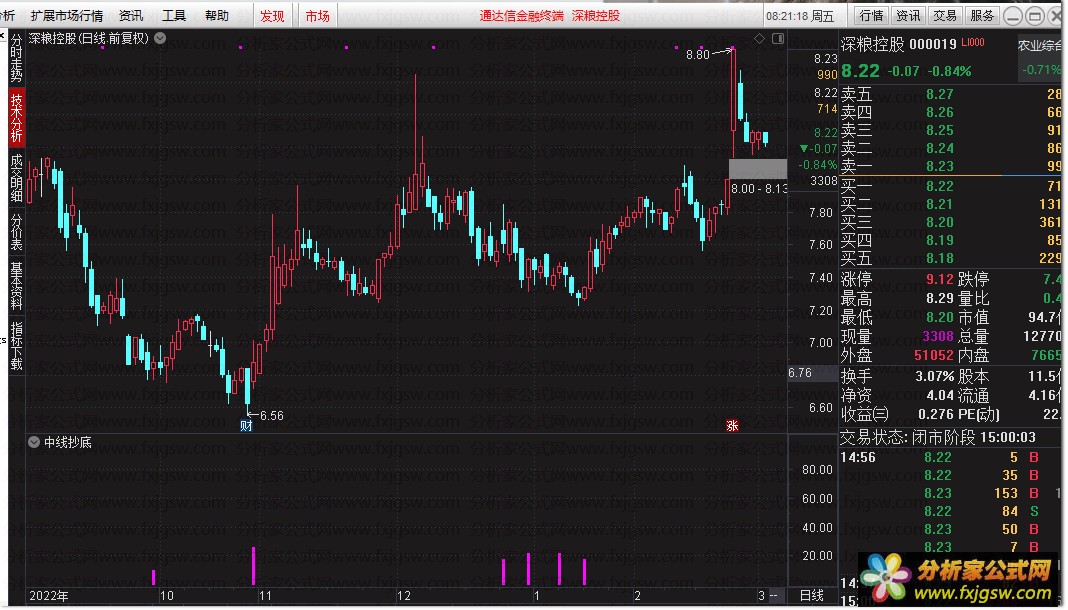The image size is (1068, 610).
Task: Click the 买二 price 8.21
Action: [939, 204]
